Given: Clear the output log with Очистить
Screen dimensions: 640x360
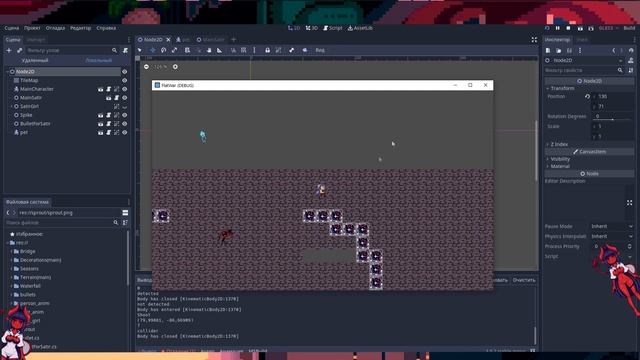Looking at the screenshot, I should tap(524, 280).
